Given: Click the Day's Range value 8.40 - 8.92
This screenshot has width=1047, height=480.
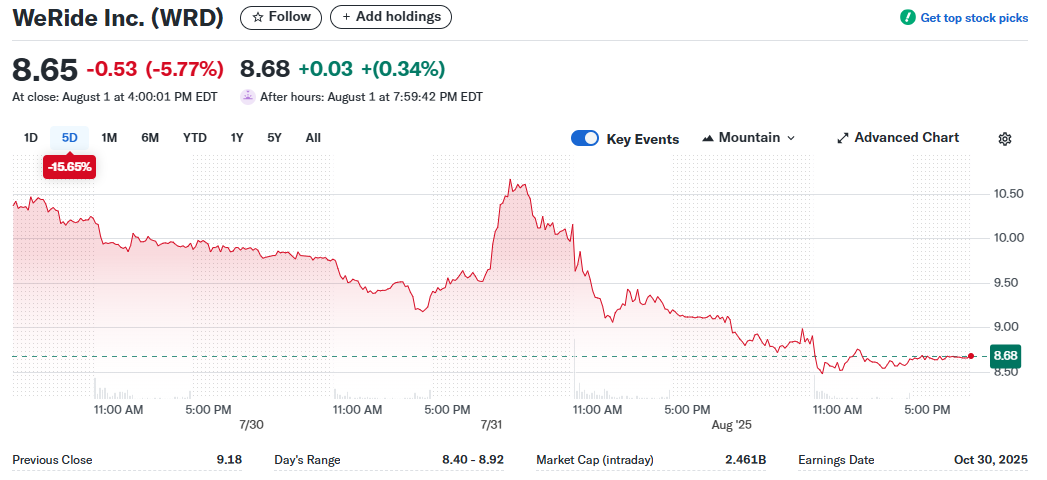Looking at the screenshot, I should [473, 460].
